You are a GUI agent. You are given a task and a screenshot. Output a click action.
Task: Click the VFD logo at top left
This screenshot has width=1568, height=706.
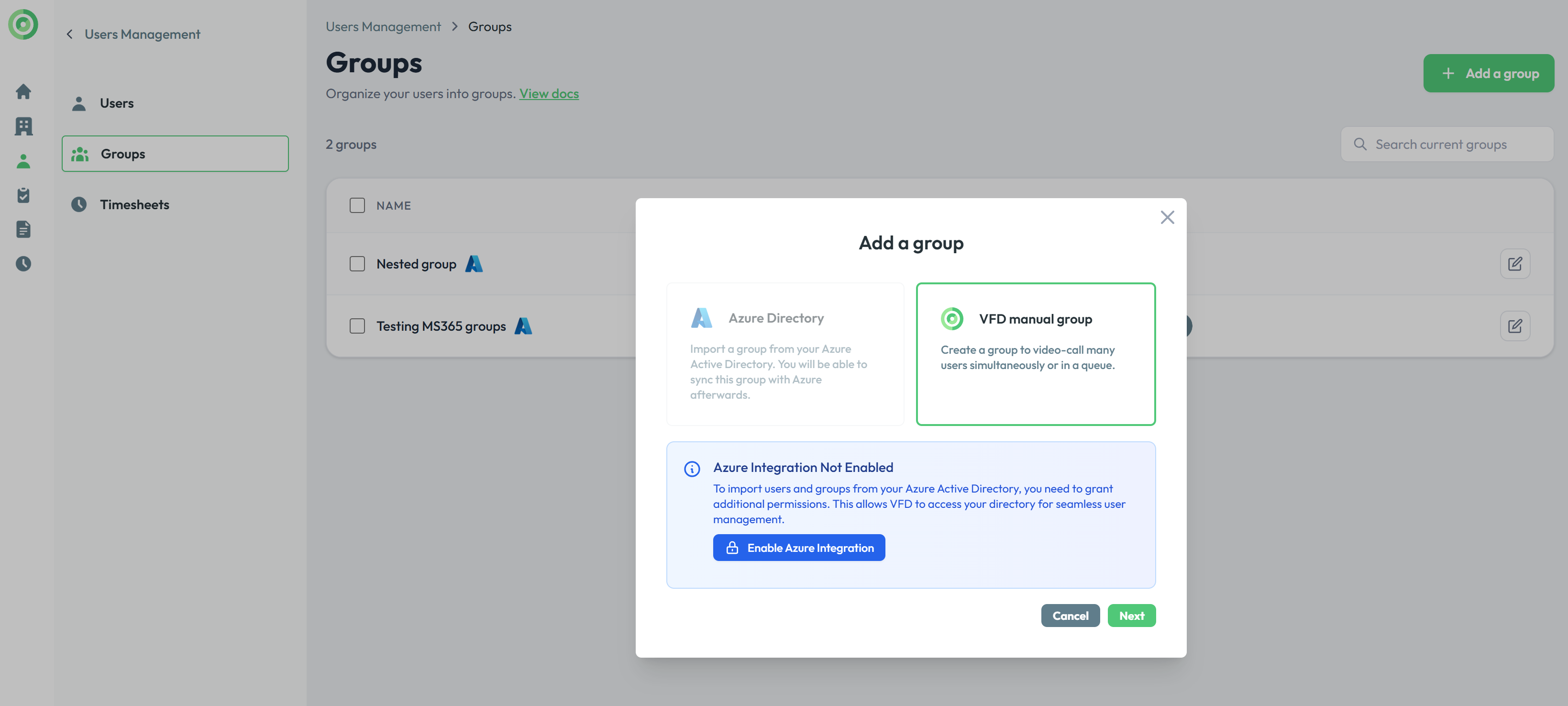23,24
